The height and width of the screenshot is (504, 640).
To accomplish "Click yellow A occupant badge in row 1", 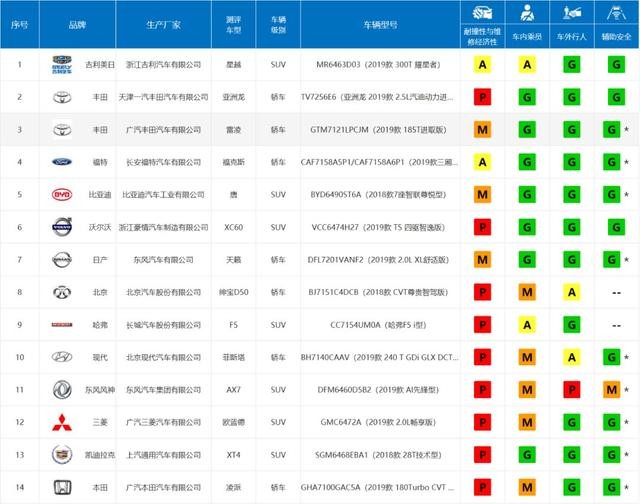I will point(527,64).
